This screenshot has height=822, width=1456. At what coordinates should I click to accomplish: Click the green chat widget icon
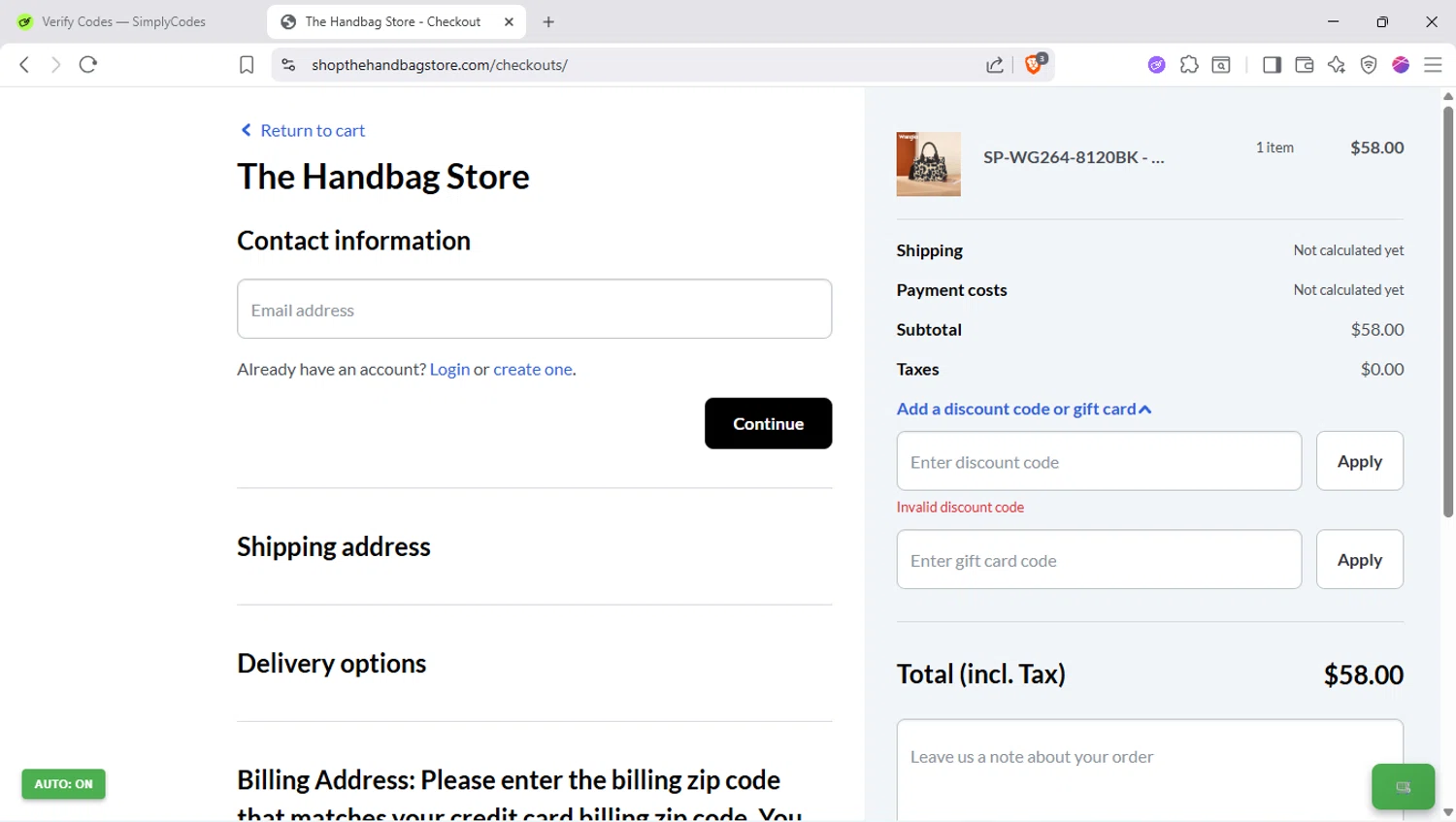point(1403,787)
